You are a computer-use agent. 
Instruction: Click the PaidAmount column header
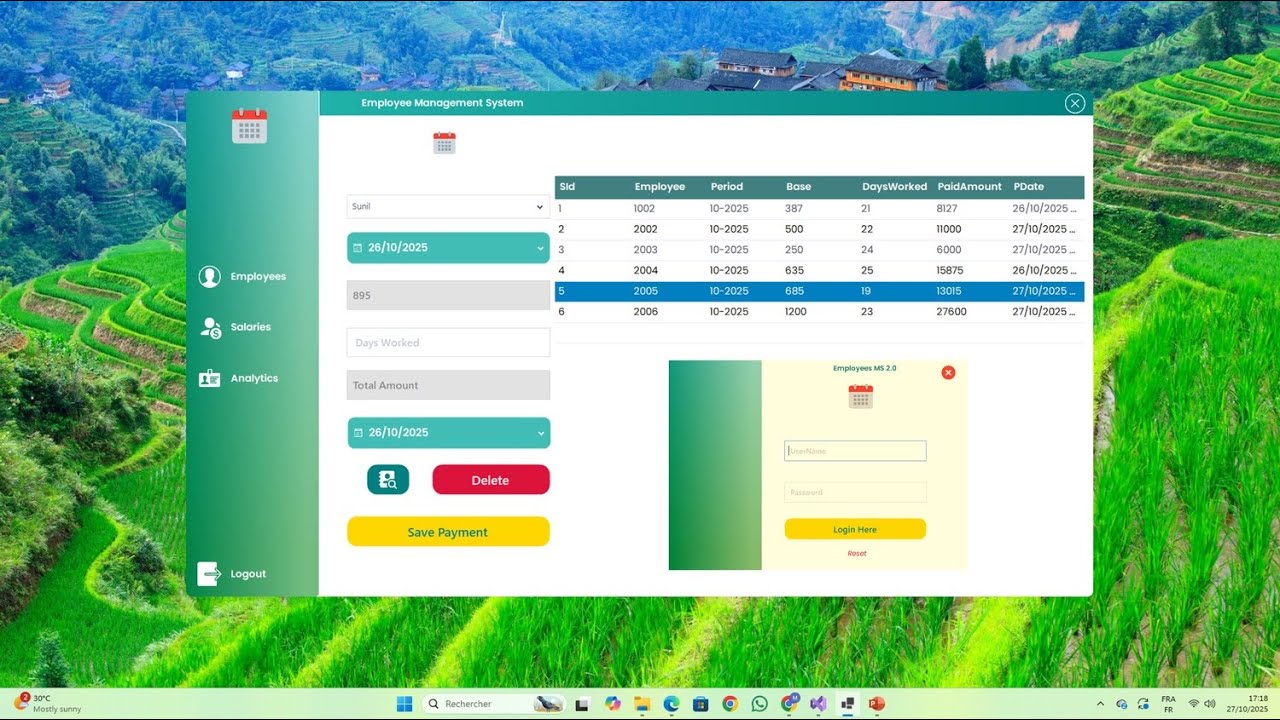tap(969, 187)
